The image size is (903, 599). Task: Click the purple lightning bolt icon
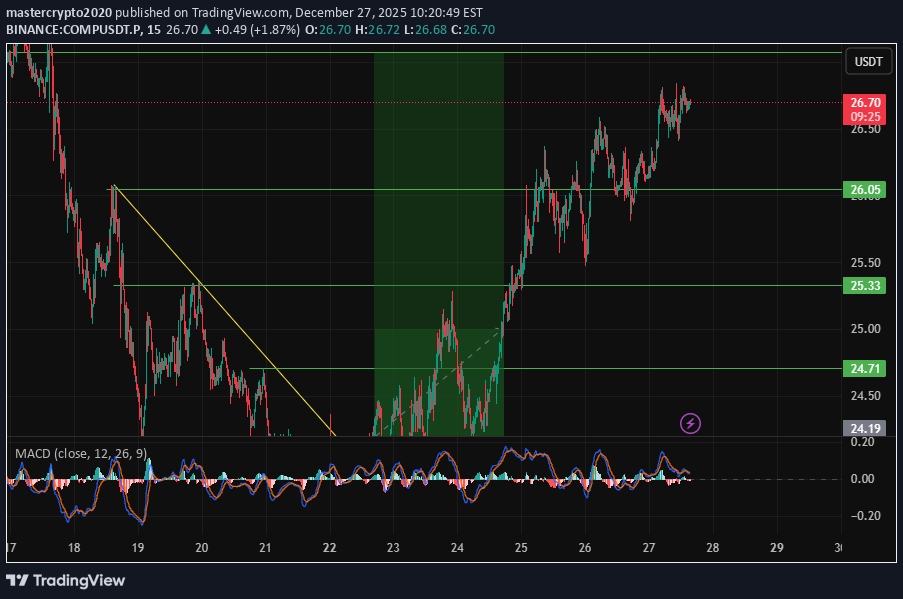pos(690,423)
